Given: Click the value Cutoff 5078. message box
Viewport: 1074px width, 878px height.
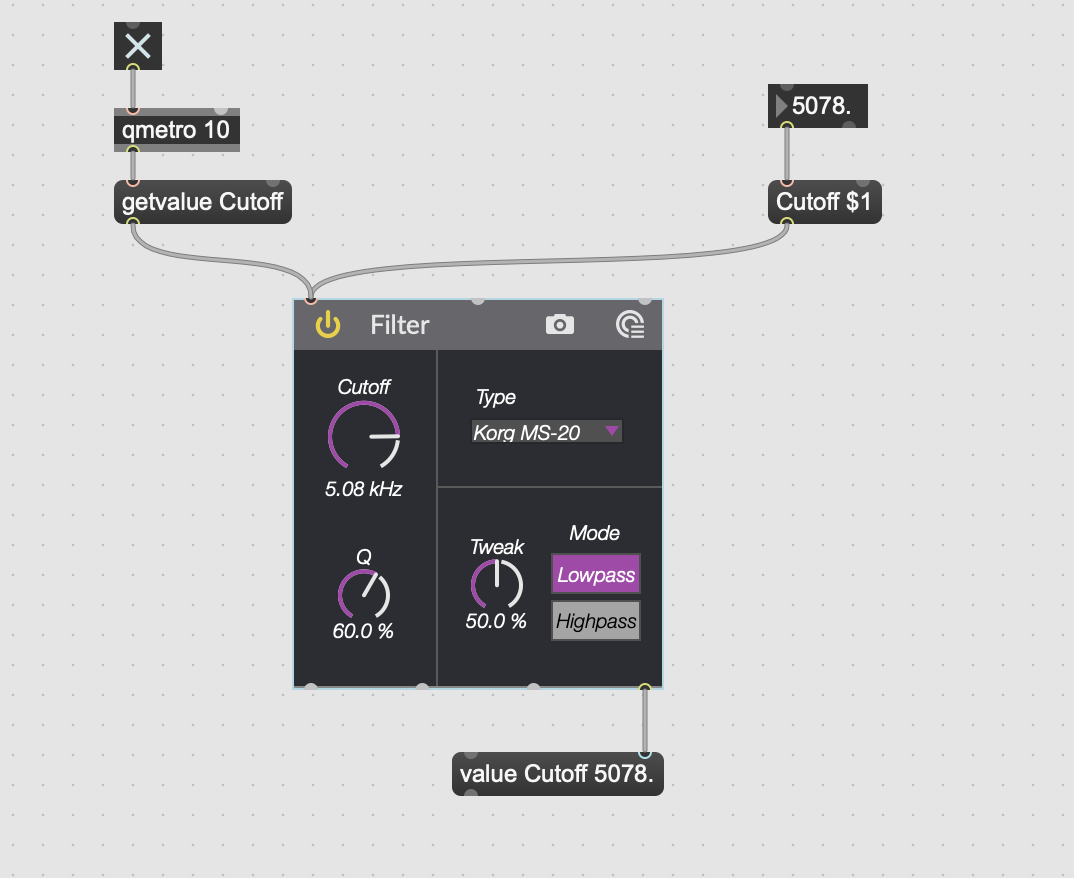Looking at the screenshot, I should (558, 774).
